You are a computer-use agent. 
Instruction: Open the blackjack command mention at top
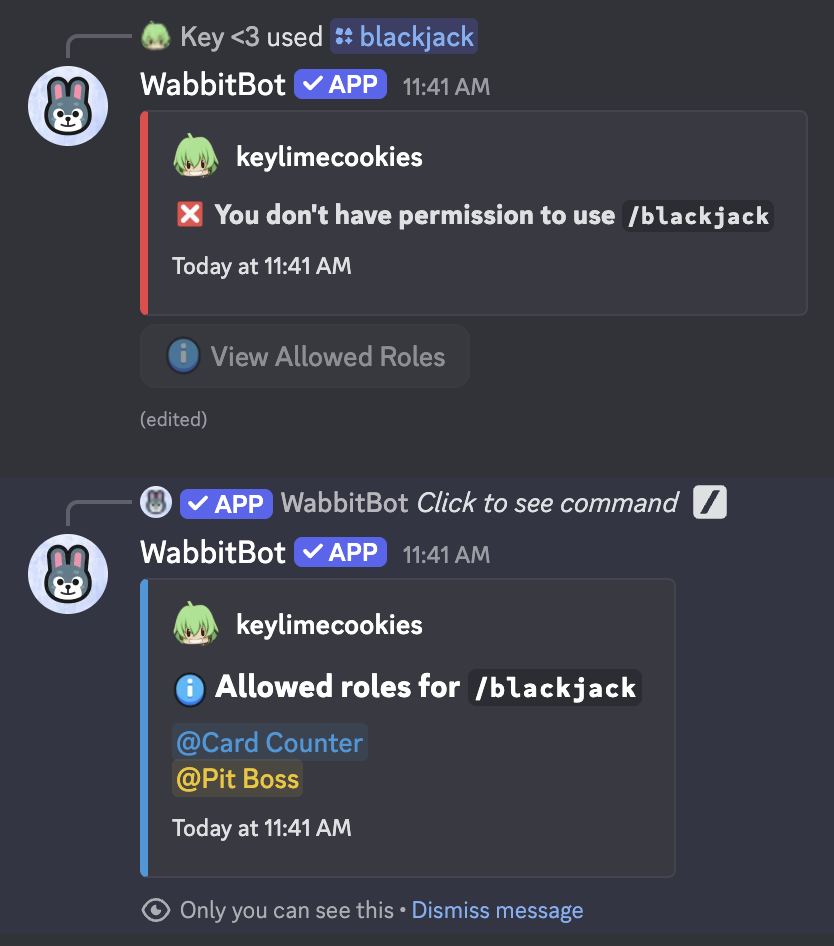[405, 37]
